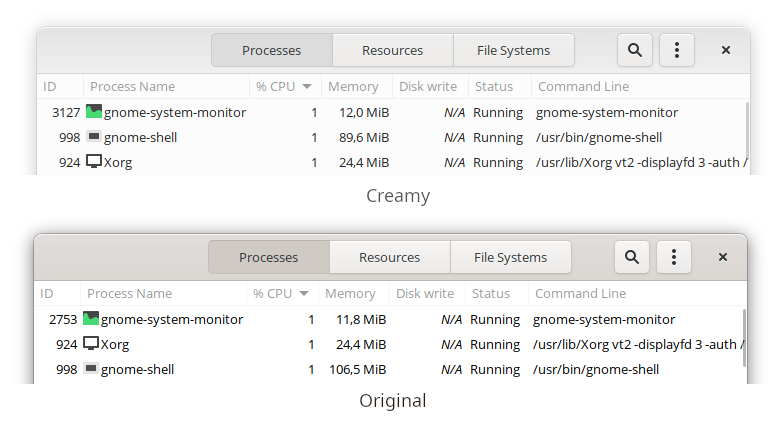The width and height of the screenshot is (777, 423).
Task: Click gnome-system-monitor name in Original window
Action: tap(172, 319)
